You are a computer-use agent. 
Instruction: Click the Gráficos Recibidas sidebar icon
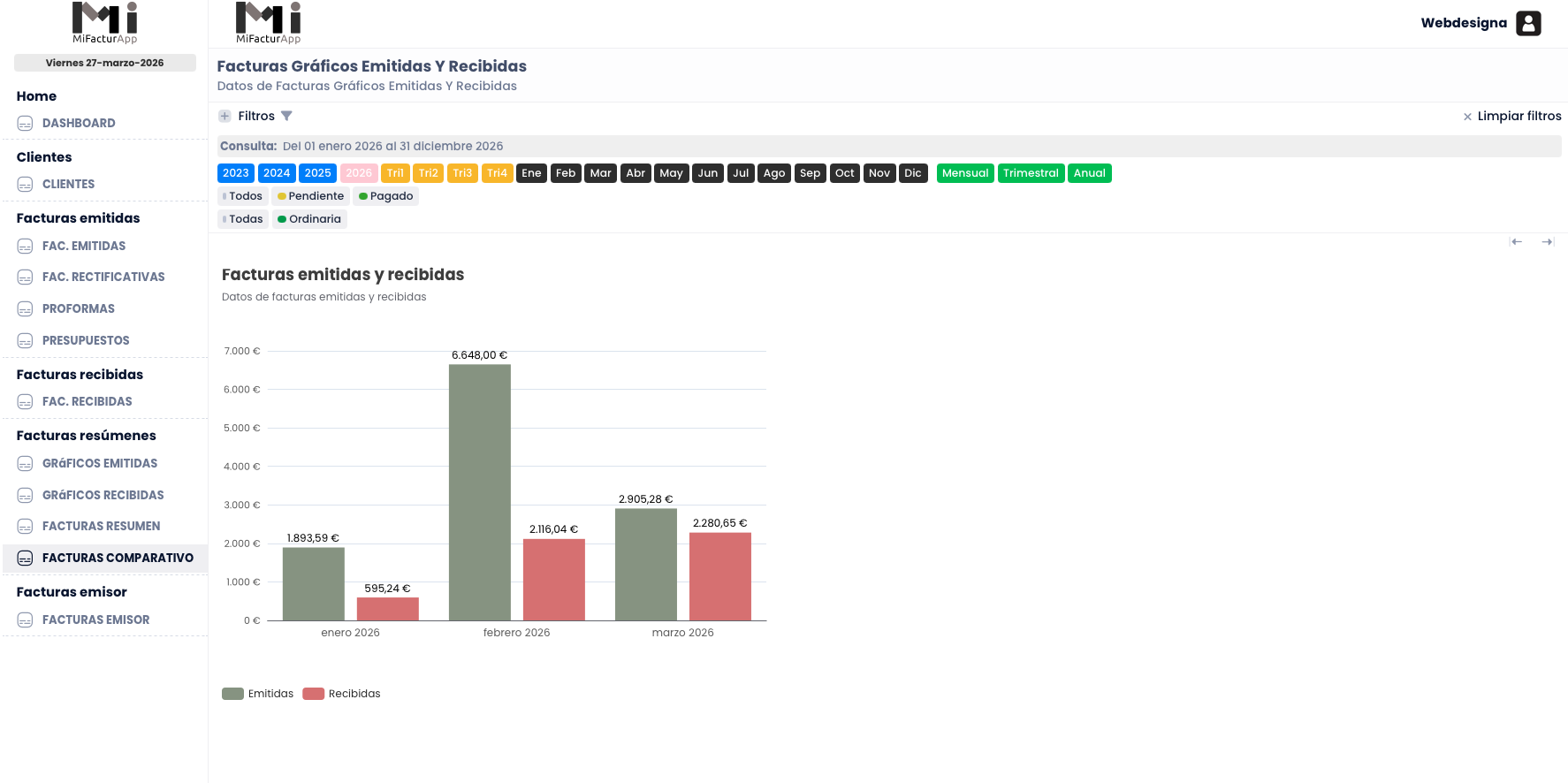(25, 496)
